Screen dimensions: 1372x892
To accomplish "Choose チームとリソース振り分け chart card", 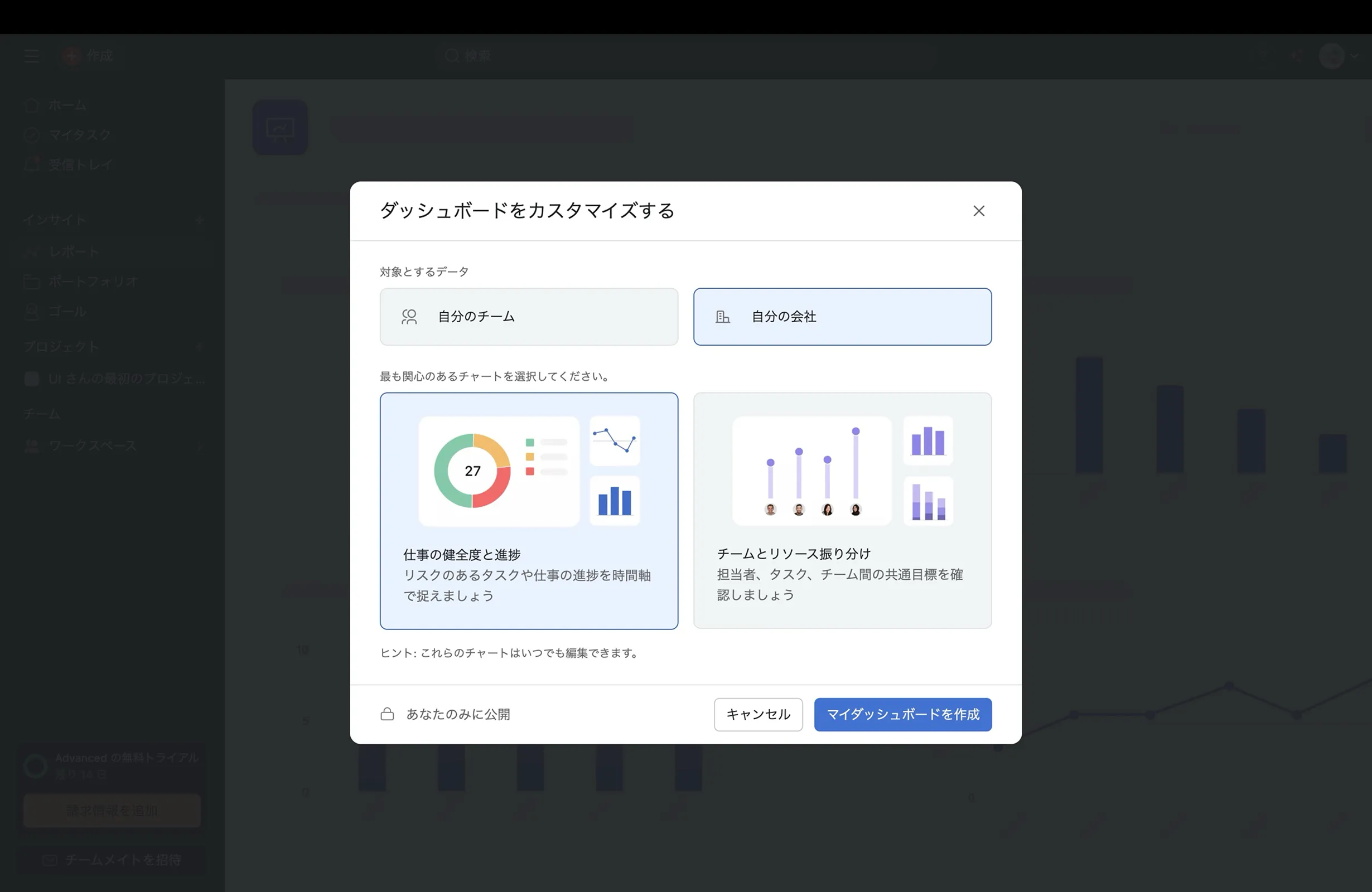I will pyautogui.click(x=842, y=511).
